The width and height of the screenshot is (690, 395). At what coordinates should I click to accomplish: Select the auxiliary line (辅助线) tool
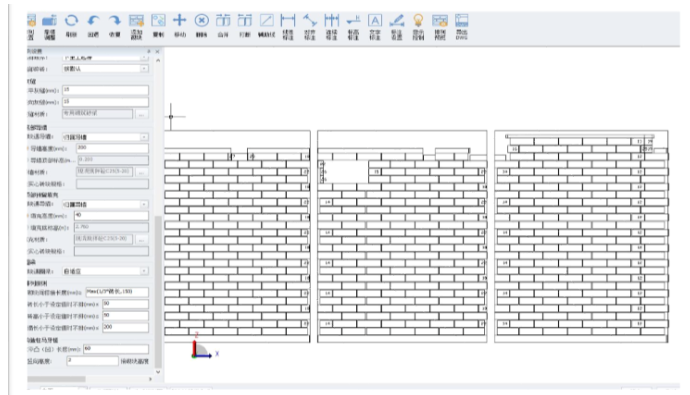coord(267,26)
